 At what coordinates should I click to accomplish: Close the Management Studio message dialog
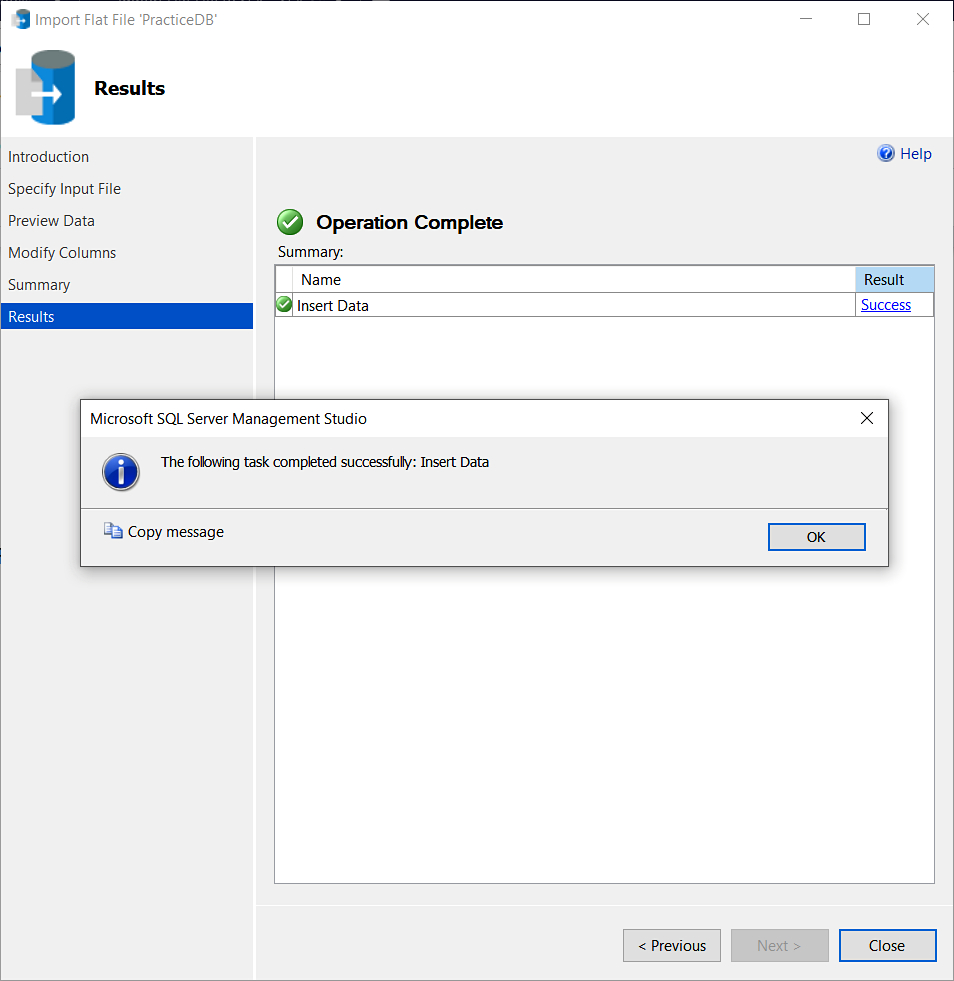coord(866,418)
